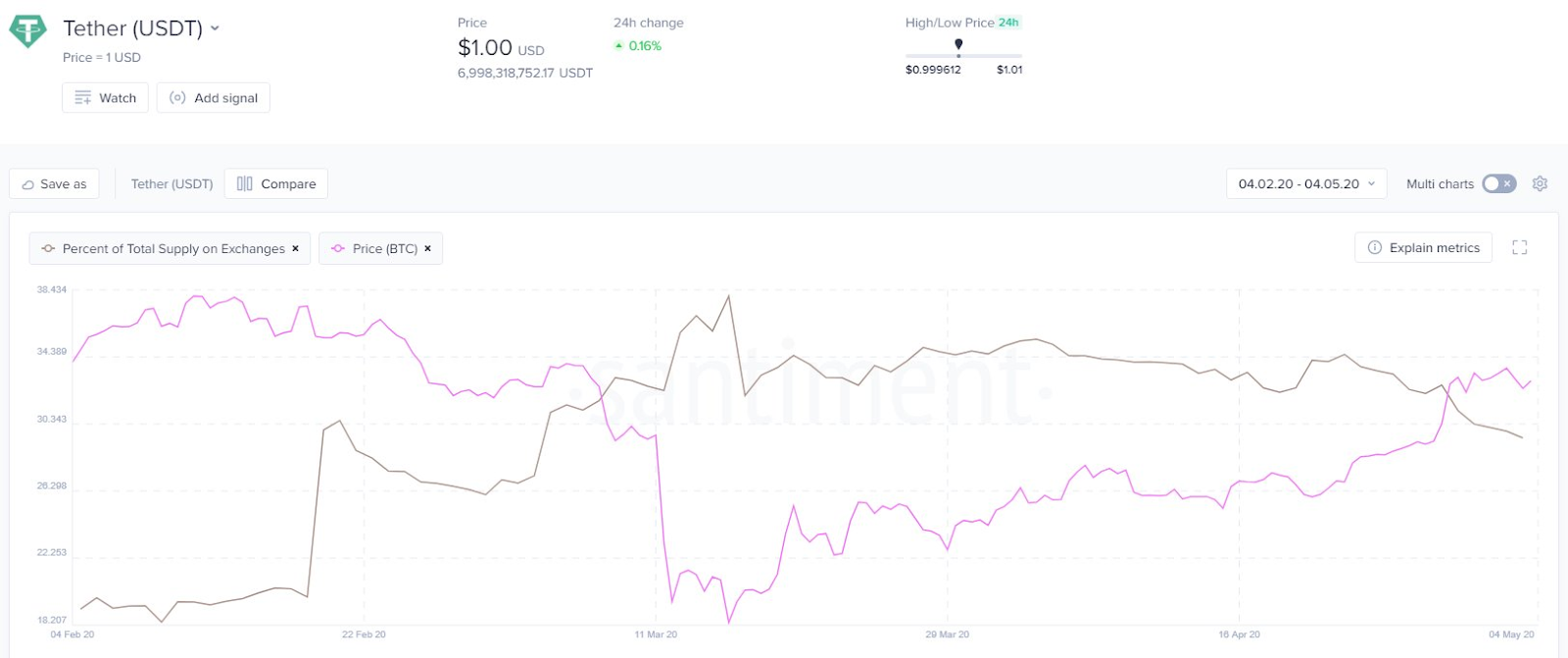This screenshot has height=658, width=1568.
Task: Click the 24h High/Low Price period badge
Action: [1009, 23]
